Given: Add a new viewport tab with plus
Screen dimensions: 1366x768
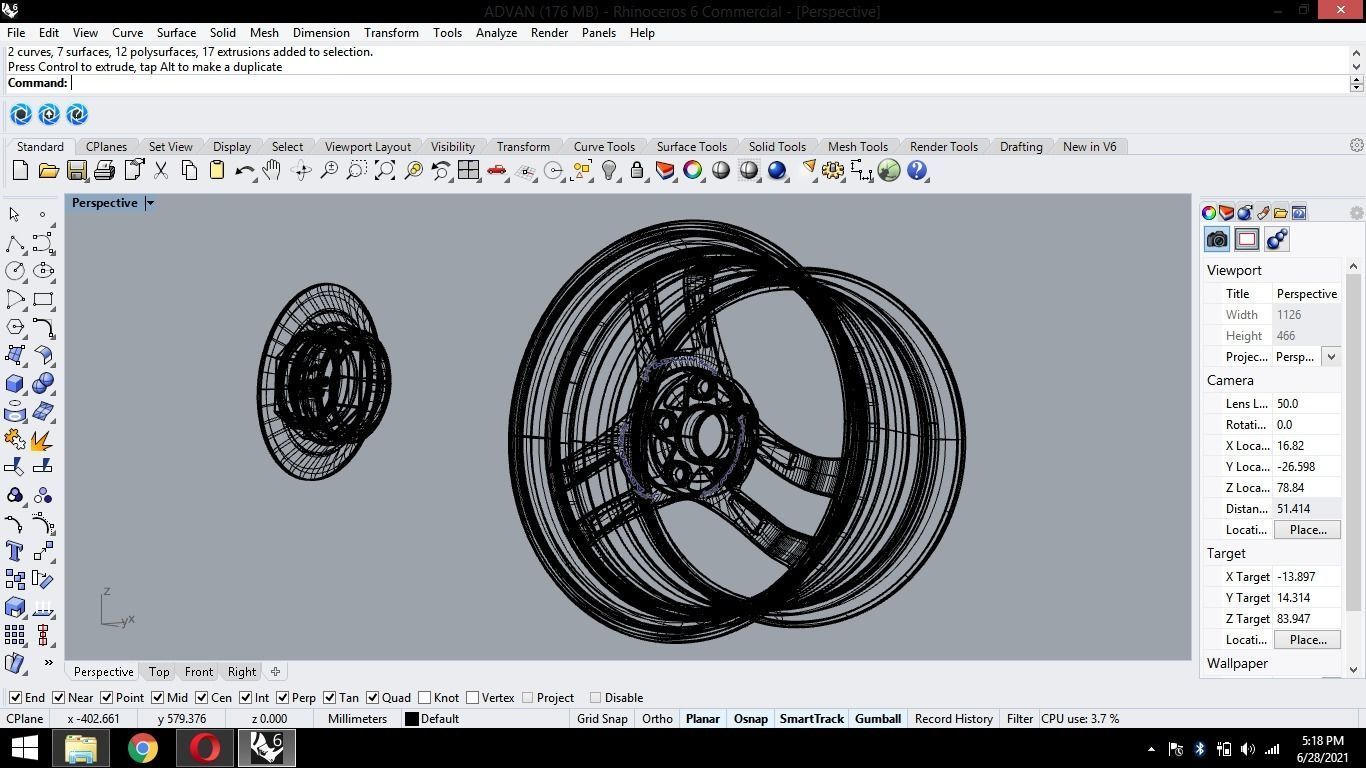Looking at the screenshot, I should click(x=275, y=672).
